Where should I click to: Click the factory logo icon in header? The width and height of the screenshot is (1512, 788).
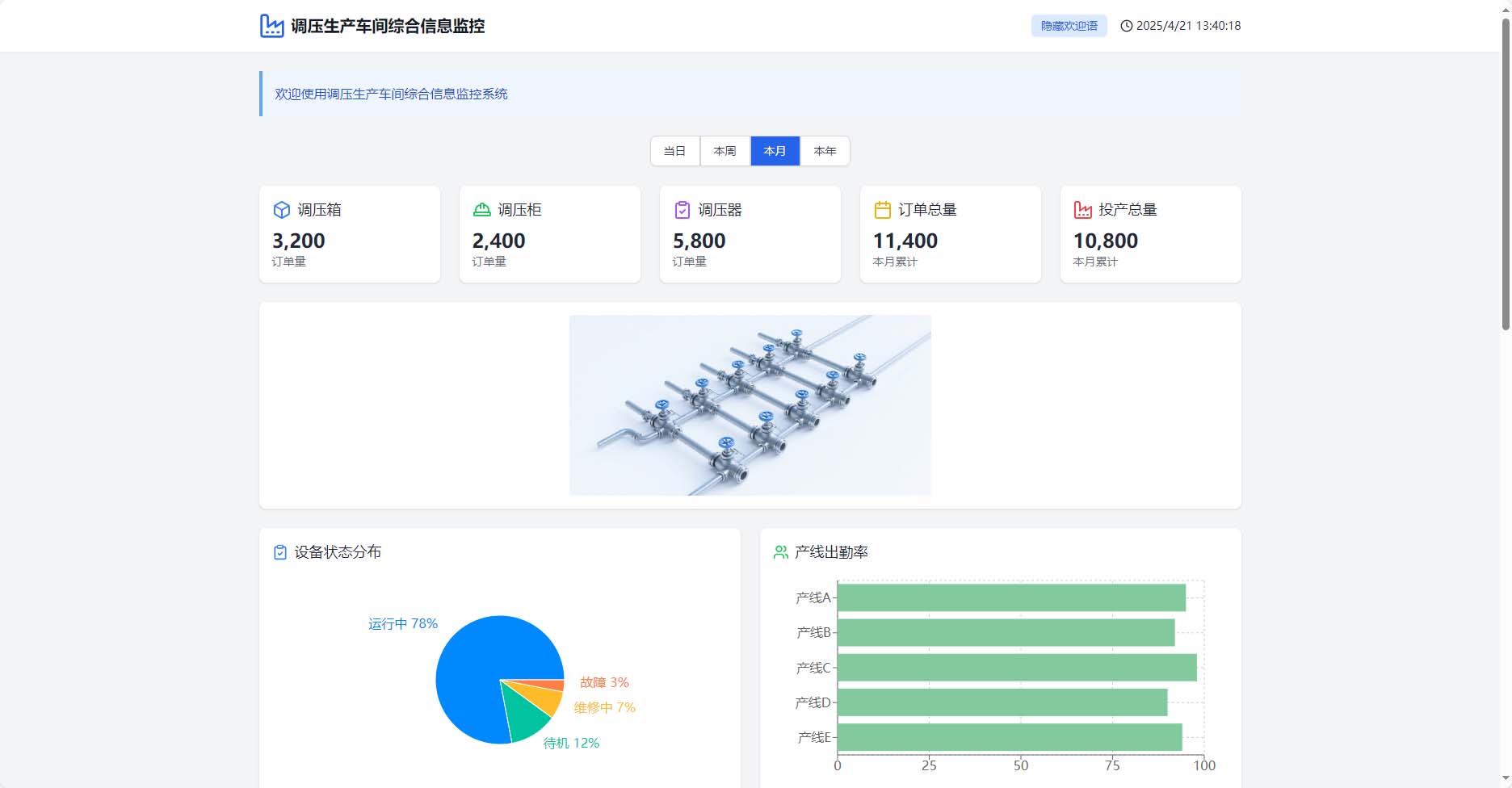271,26
